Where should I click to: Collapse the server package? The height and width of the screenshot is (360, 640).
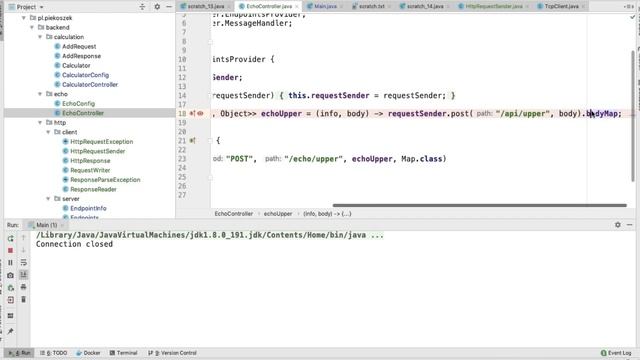click(x=48, y=199)
